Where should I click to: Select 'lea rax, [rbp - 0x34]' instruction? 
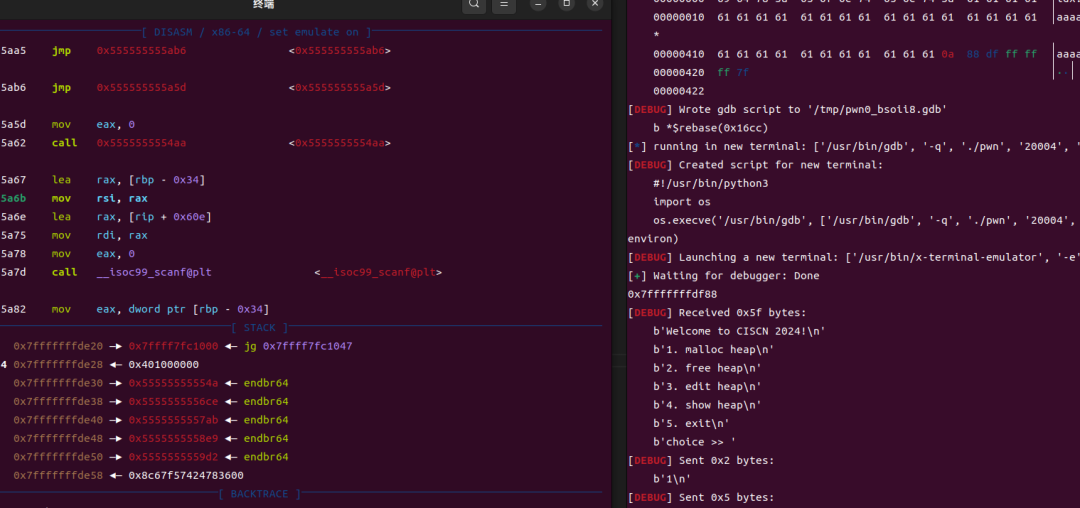(128, 180)
